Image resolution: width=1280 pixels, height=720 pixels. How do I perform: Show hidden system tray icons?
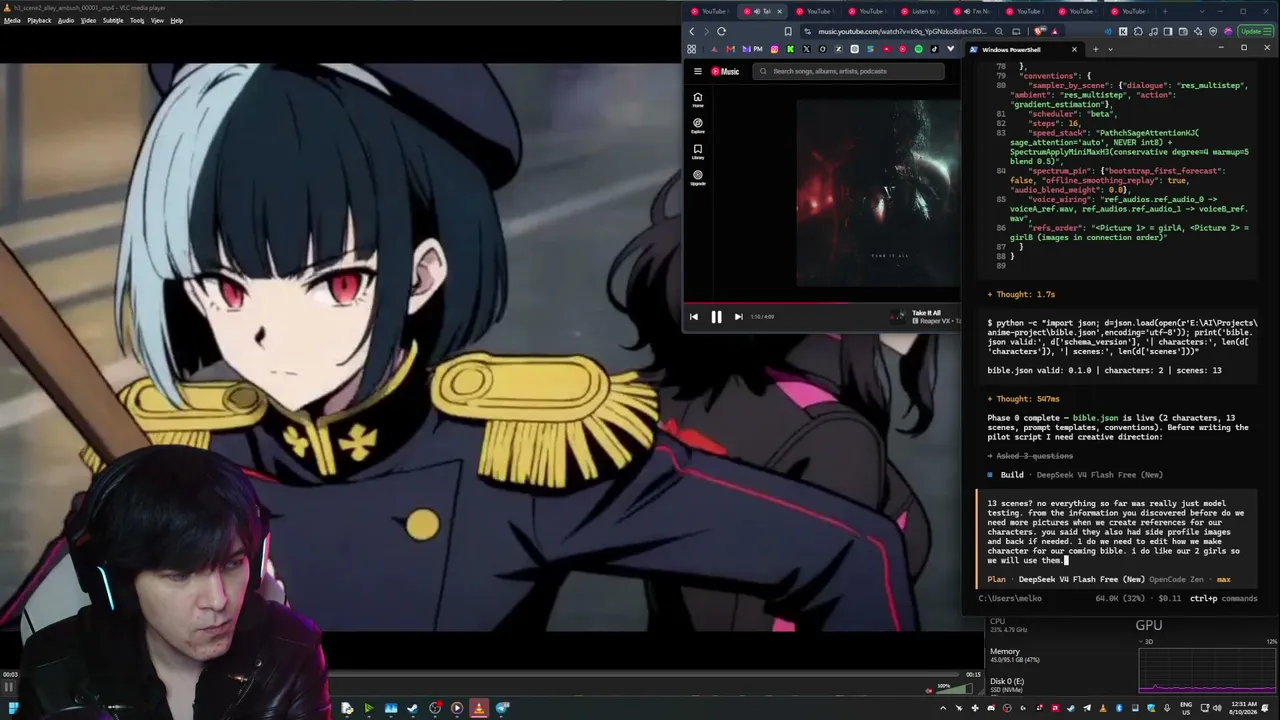click(x=943, y=708)
